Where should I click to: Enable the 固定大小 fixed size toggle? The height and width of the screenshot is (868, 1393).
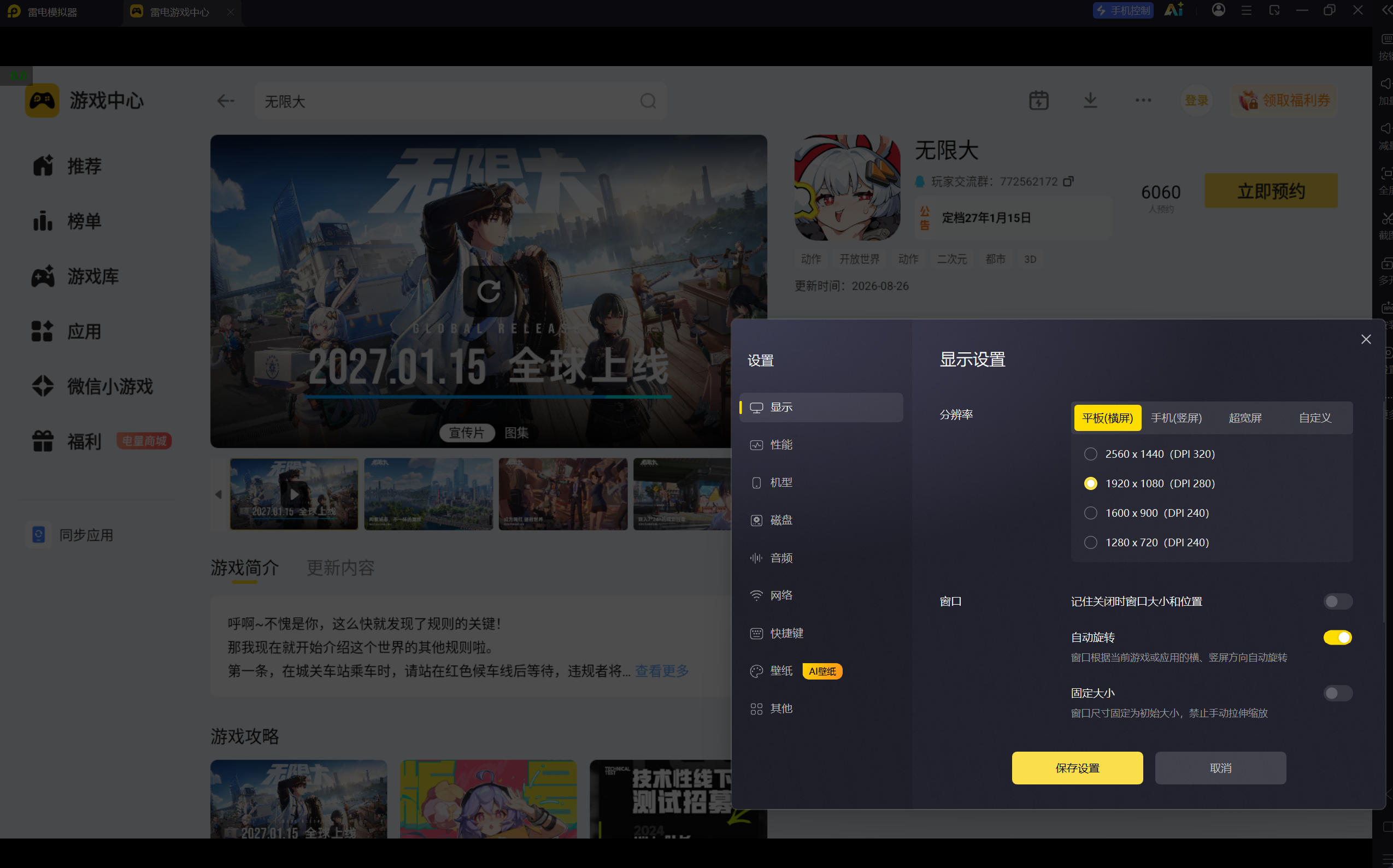tap(1337, 693)
